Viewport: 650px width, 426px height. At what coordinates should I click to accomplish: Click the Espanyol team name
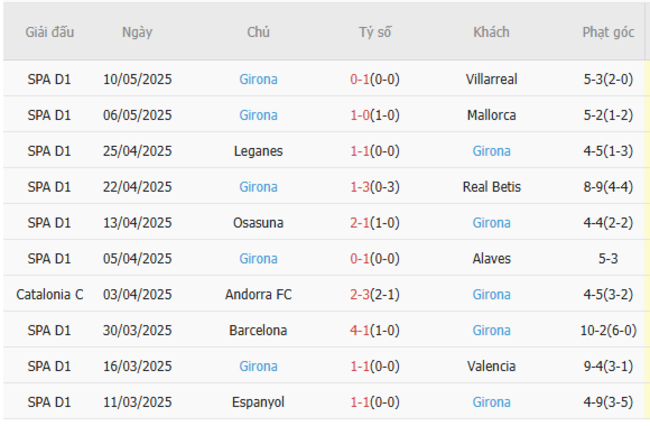coord(258,402)
